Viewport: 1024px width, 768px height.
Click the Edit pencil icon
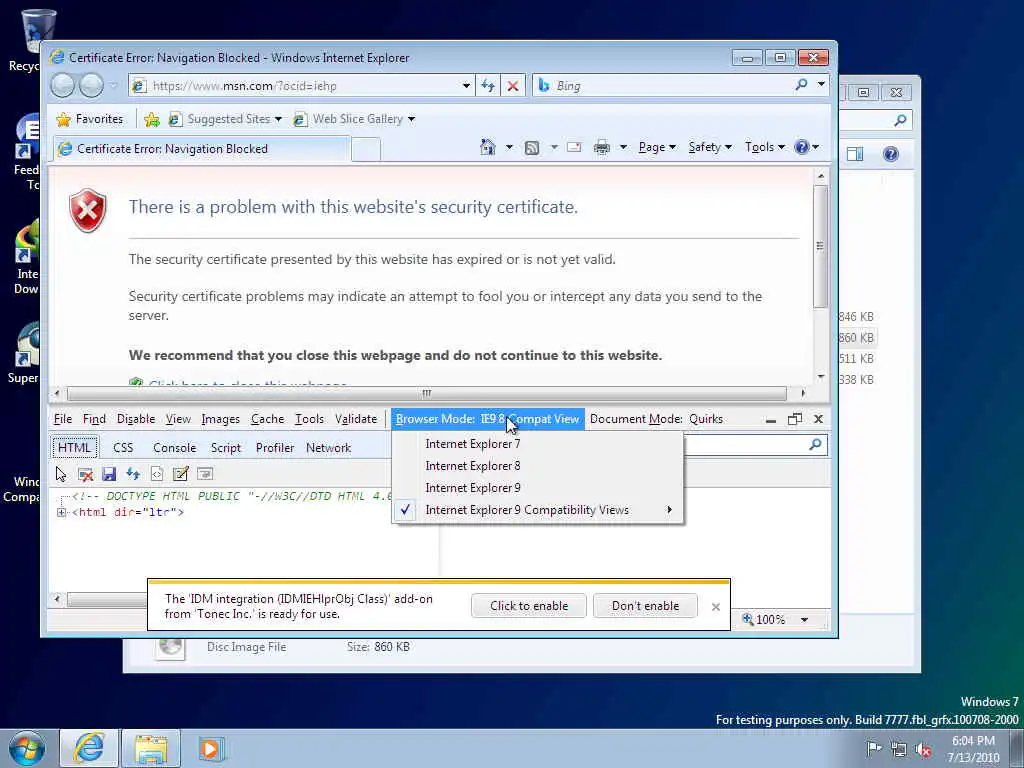tap(181, 474)
